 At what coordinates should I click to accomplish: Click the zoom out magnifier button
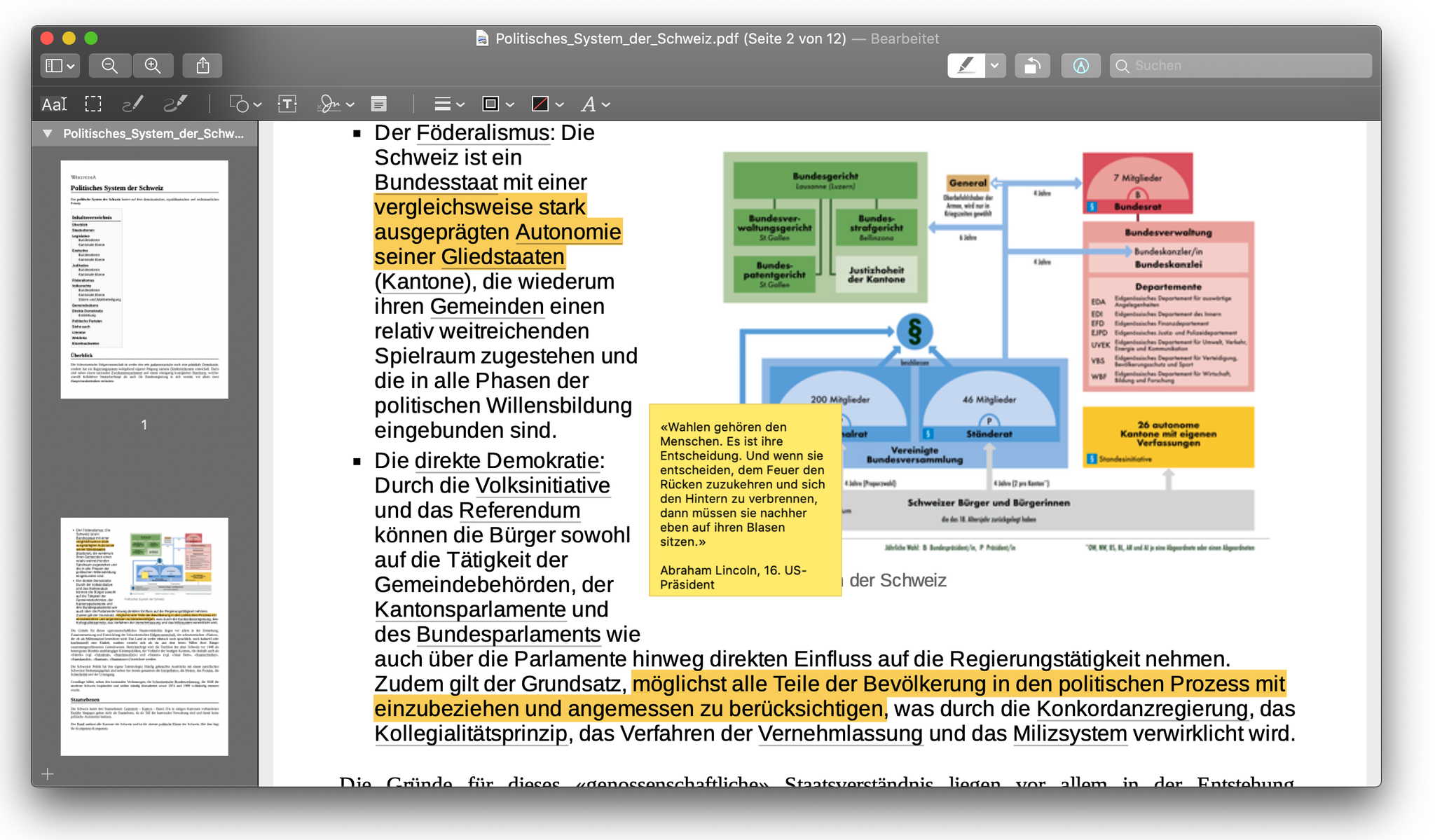coord(109,66)
